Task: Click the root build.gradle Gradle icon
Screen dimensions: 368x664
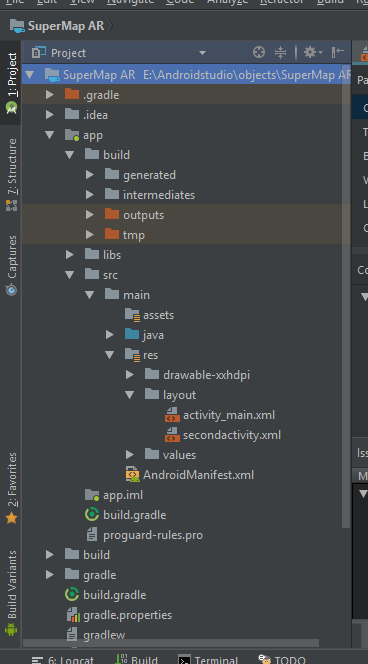Action: click(x=72, y=595)
